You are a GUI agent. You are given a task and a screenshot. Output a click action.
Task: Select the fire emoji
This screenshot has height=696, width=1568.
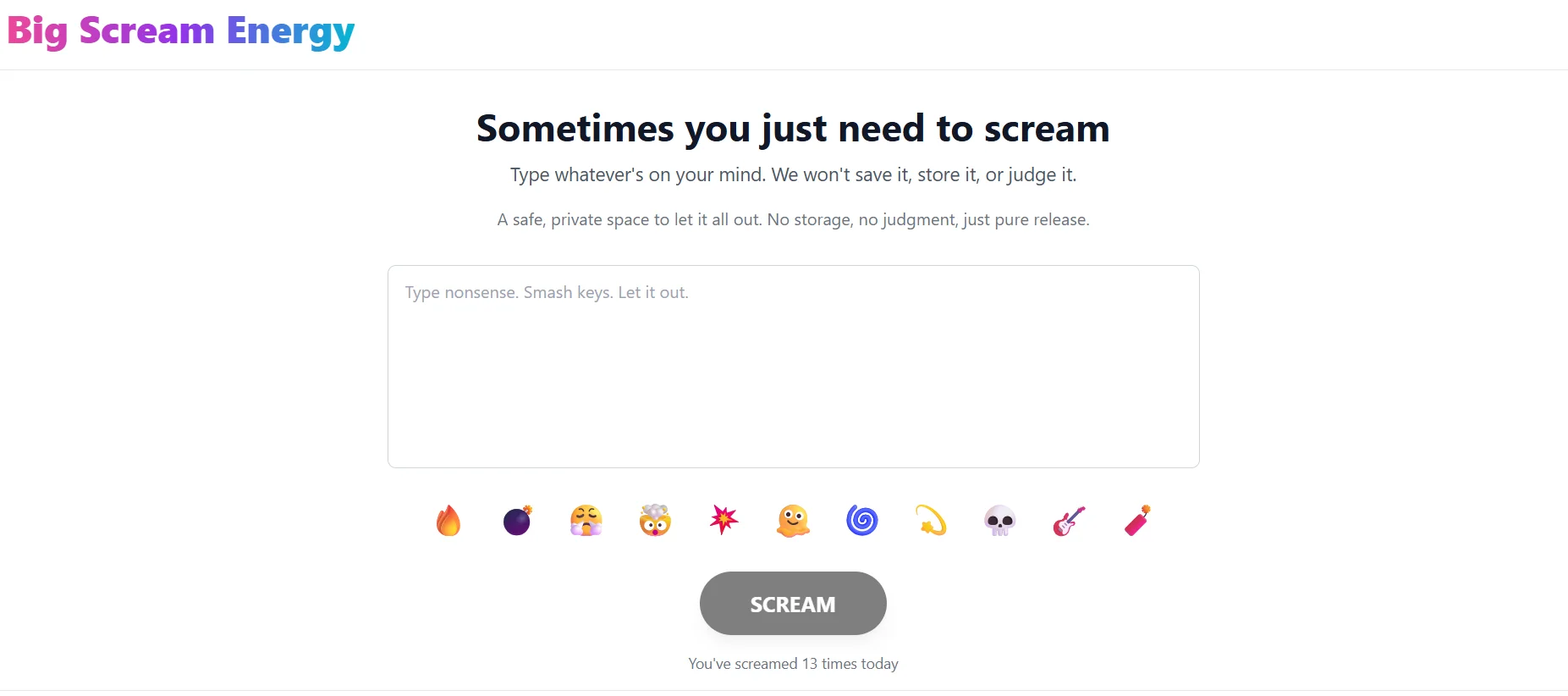(x=448, y=521)
